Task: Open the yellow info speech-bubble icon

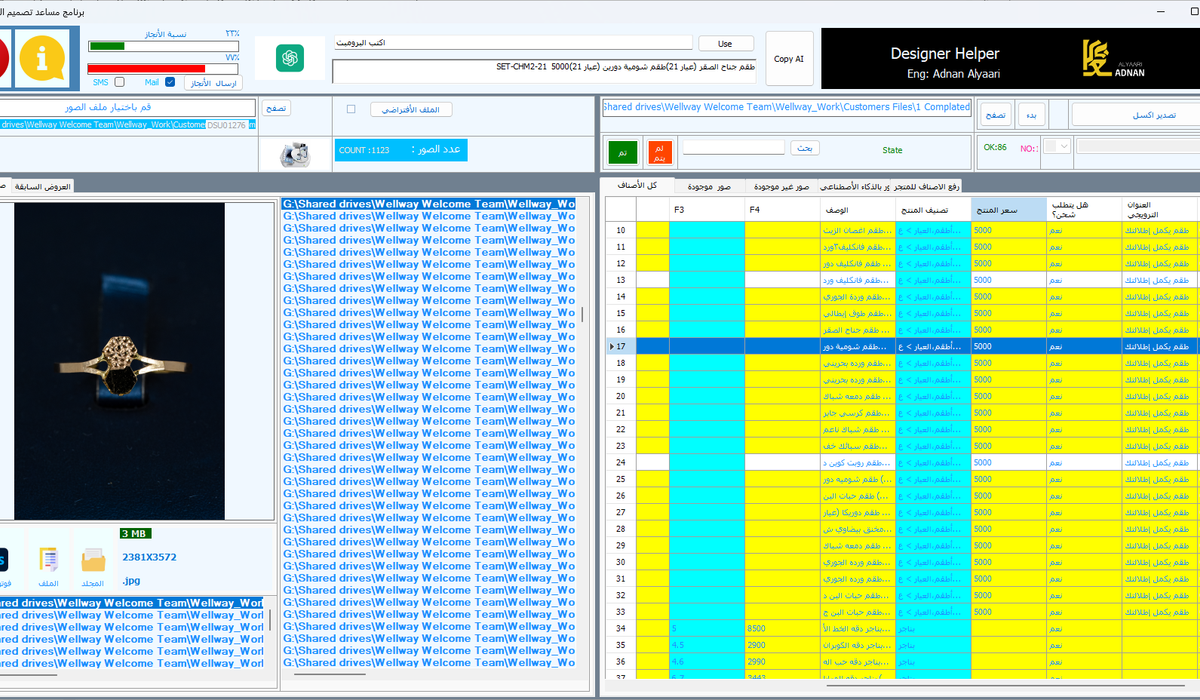Action: 42,58
